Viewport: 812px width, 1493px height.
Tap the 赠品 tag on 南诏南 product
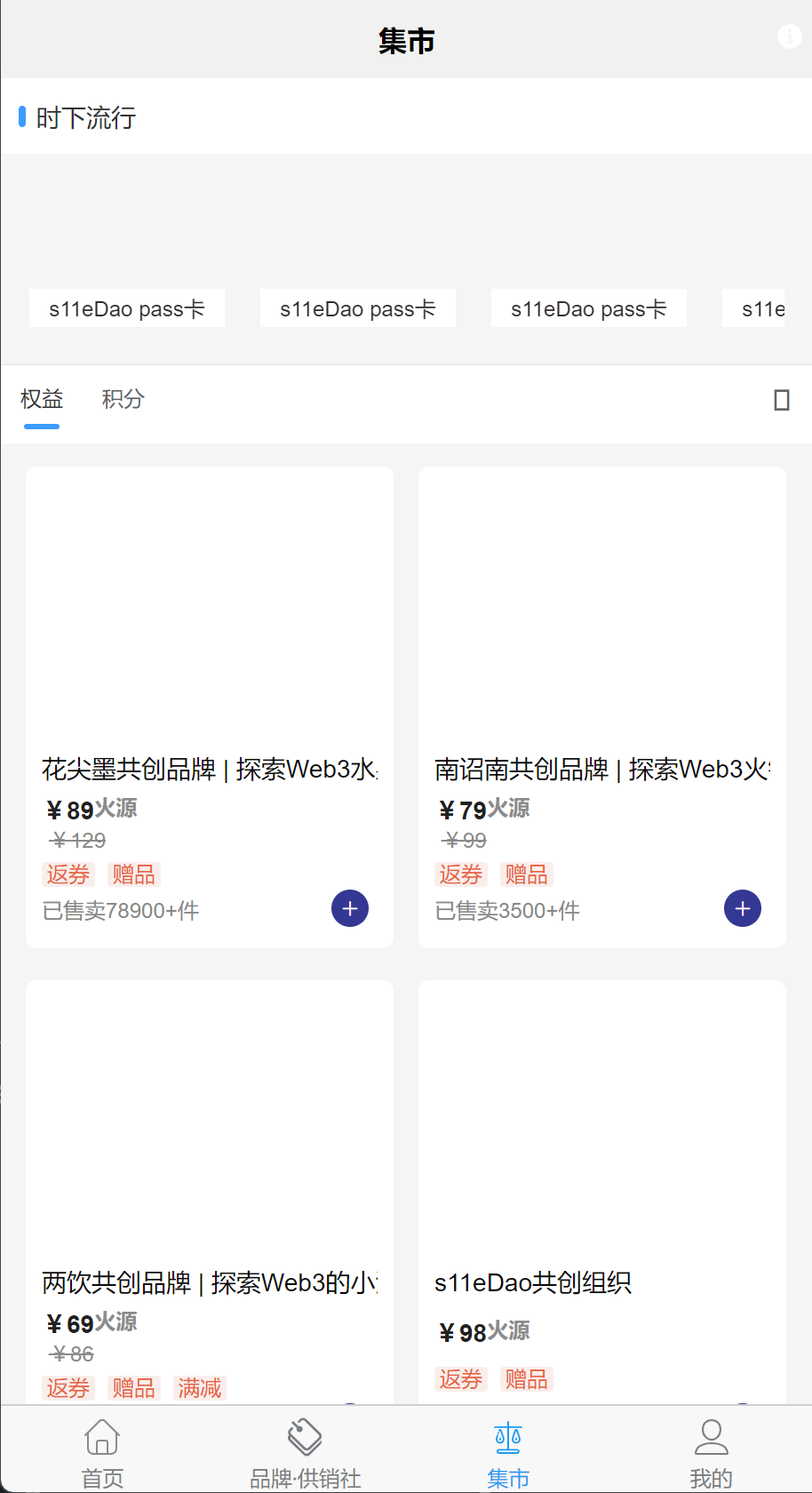[x=526, y=874]
